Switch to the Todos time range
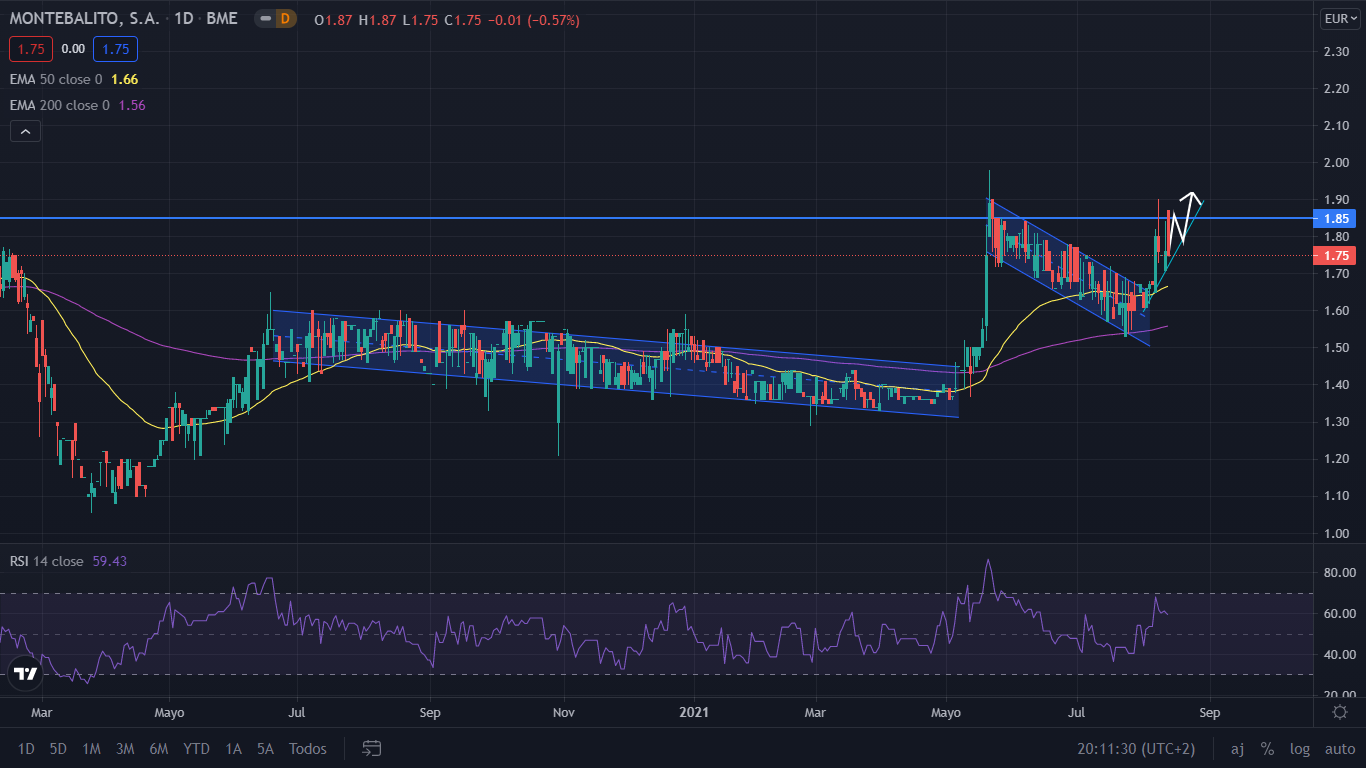Image resolution: width=1366 pixels, height=768 pixels. coord(307,749)
